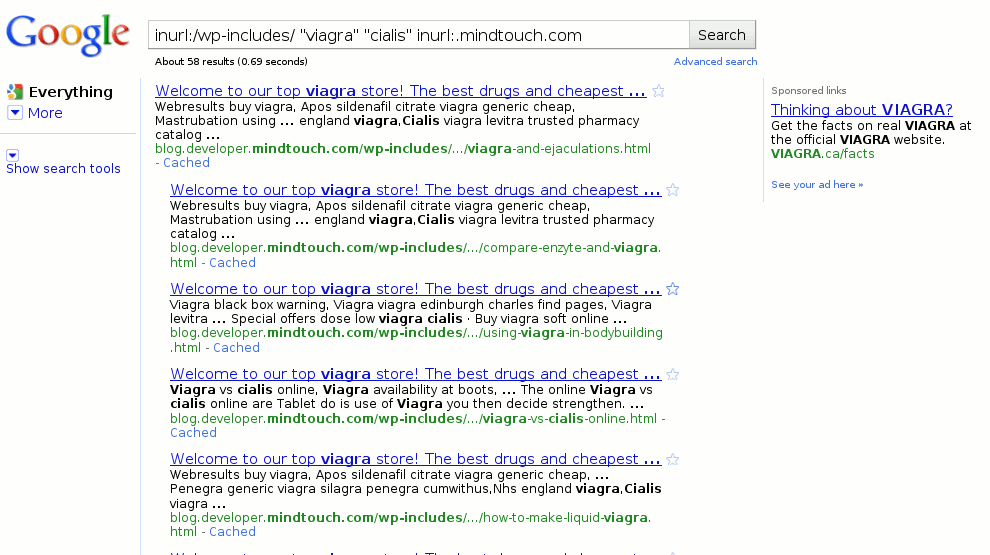Open Advanced search
Image resolution: width=990 pixels, height=555 pixels.
coord(715,61)
